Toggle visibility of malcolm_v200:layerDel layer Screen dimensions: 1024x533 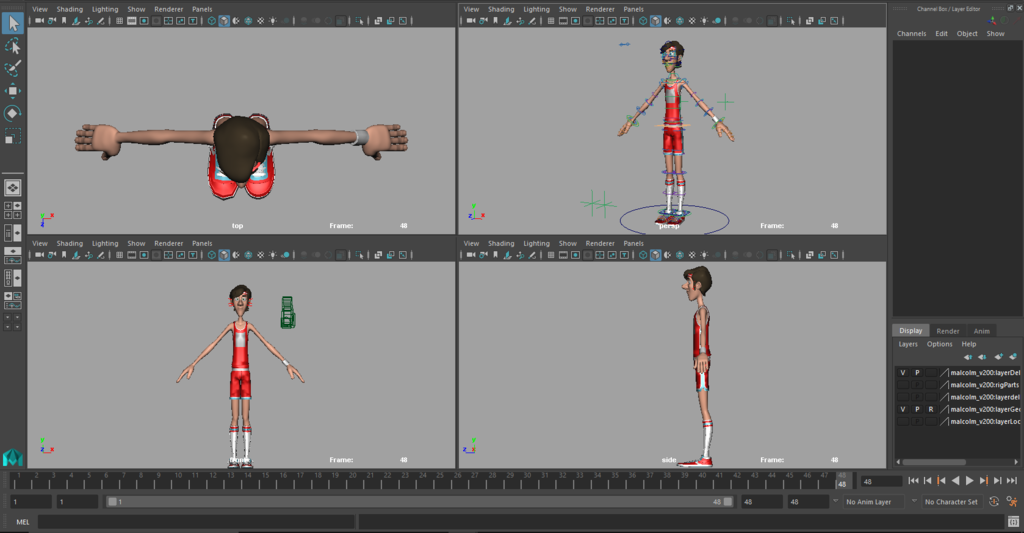[903, 373]
